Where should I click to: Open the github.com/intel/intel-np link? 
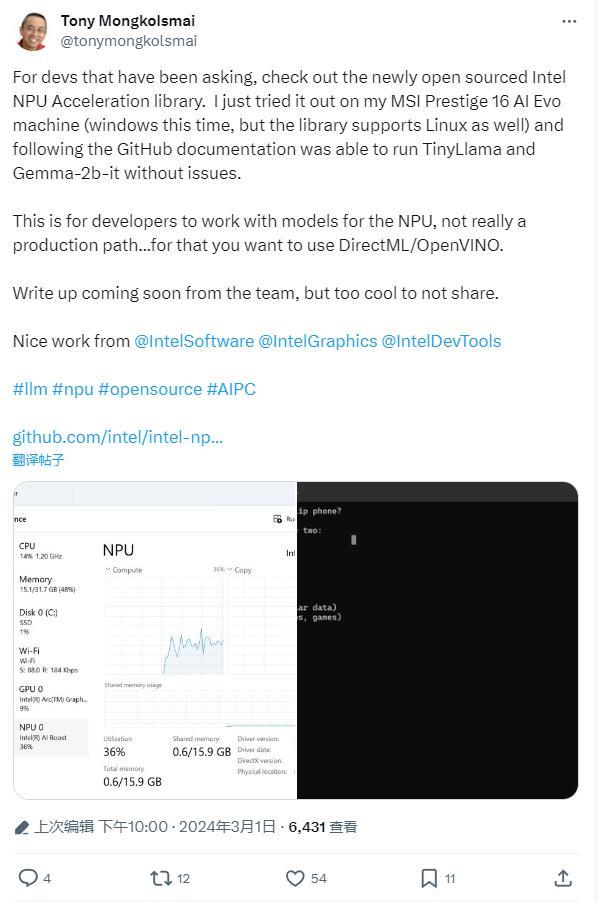[x=117, y=437]
